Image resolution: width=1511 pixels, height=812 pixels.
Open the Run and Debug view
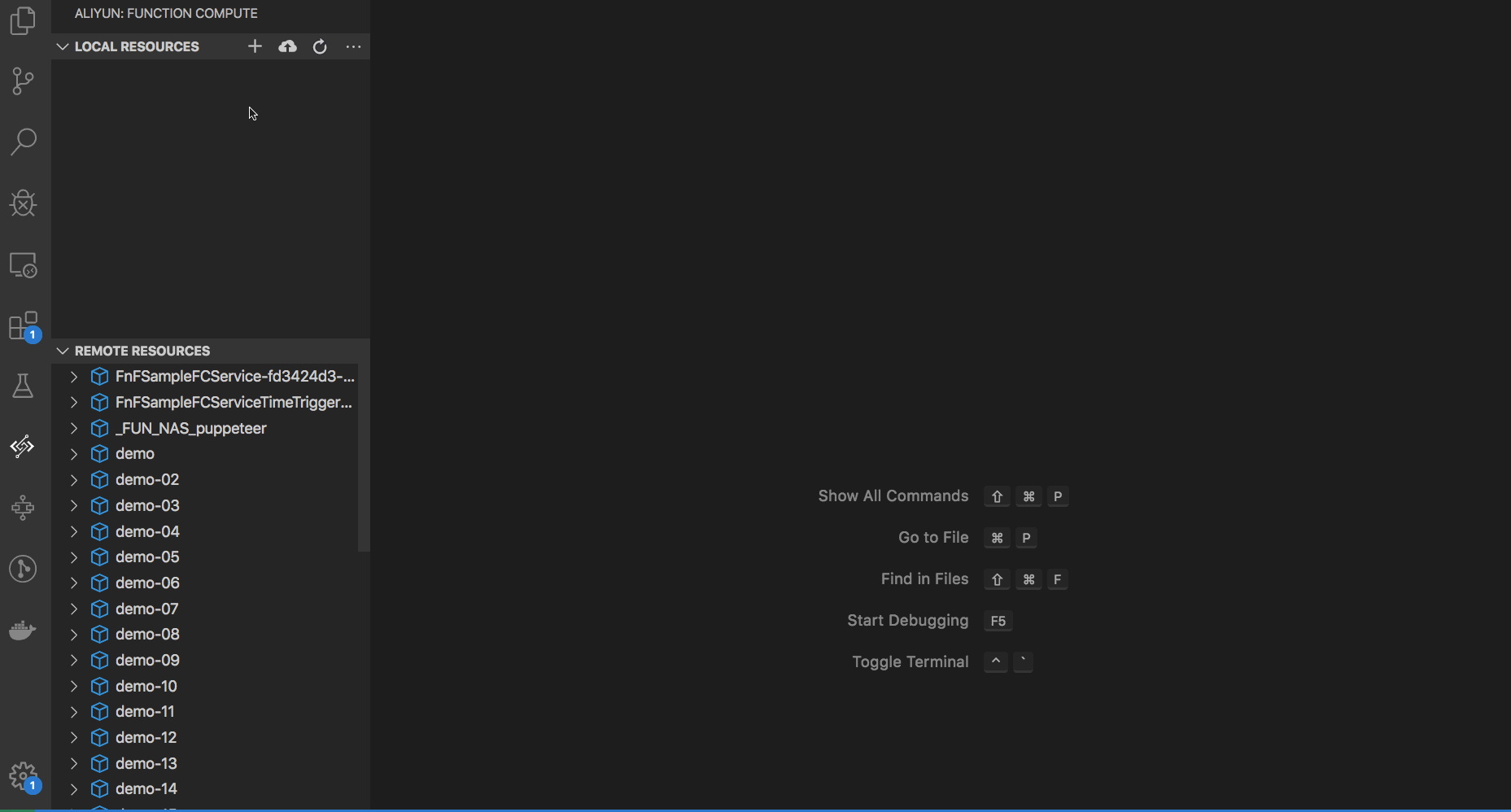click(23, 203)
